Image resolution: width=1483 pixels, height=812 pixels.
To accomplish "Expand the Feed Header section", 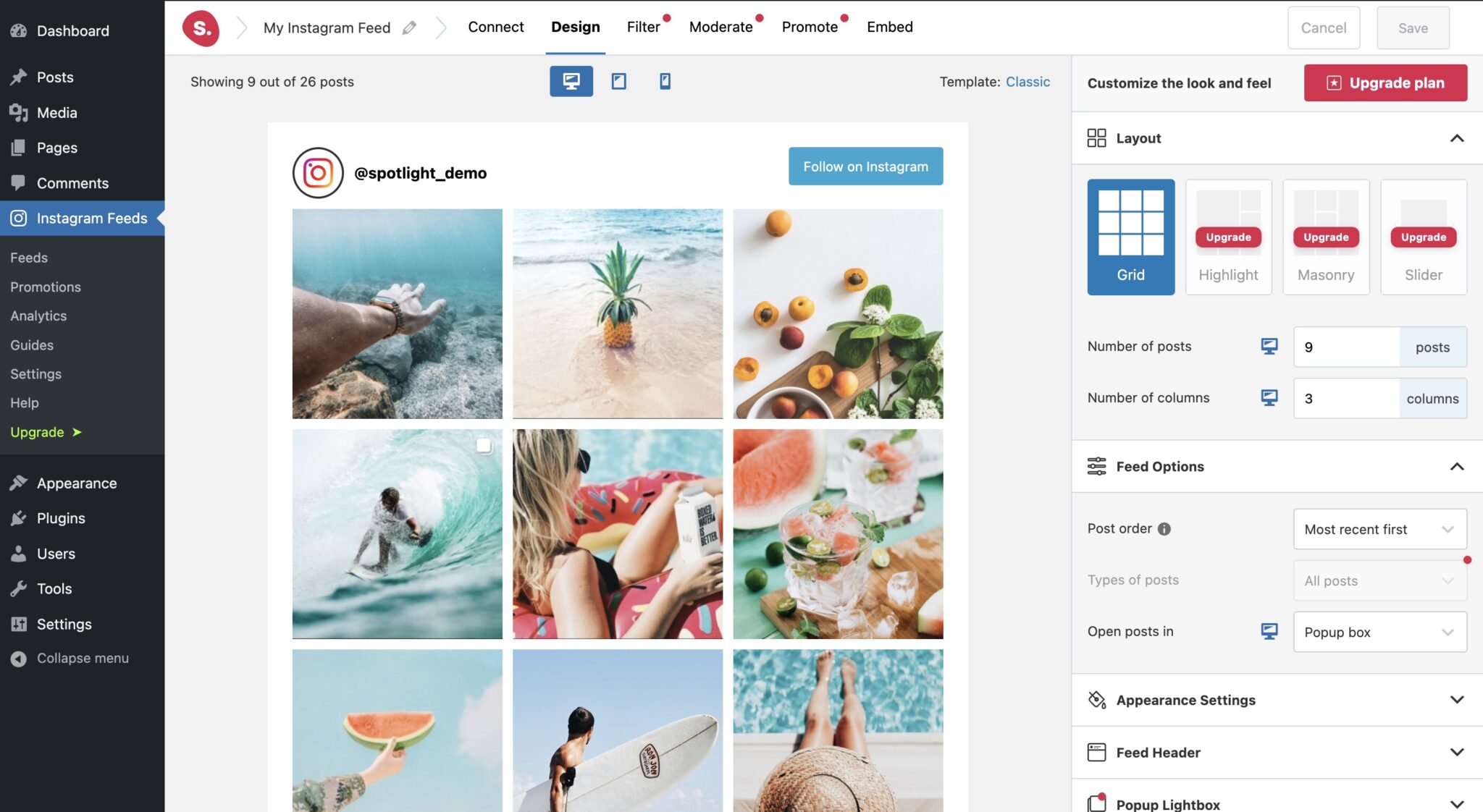I will [1457, 753].
